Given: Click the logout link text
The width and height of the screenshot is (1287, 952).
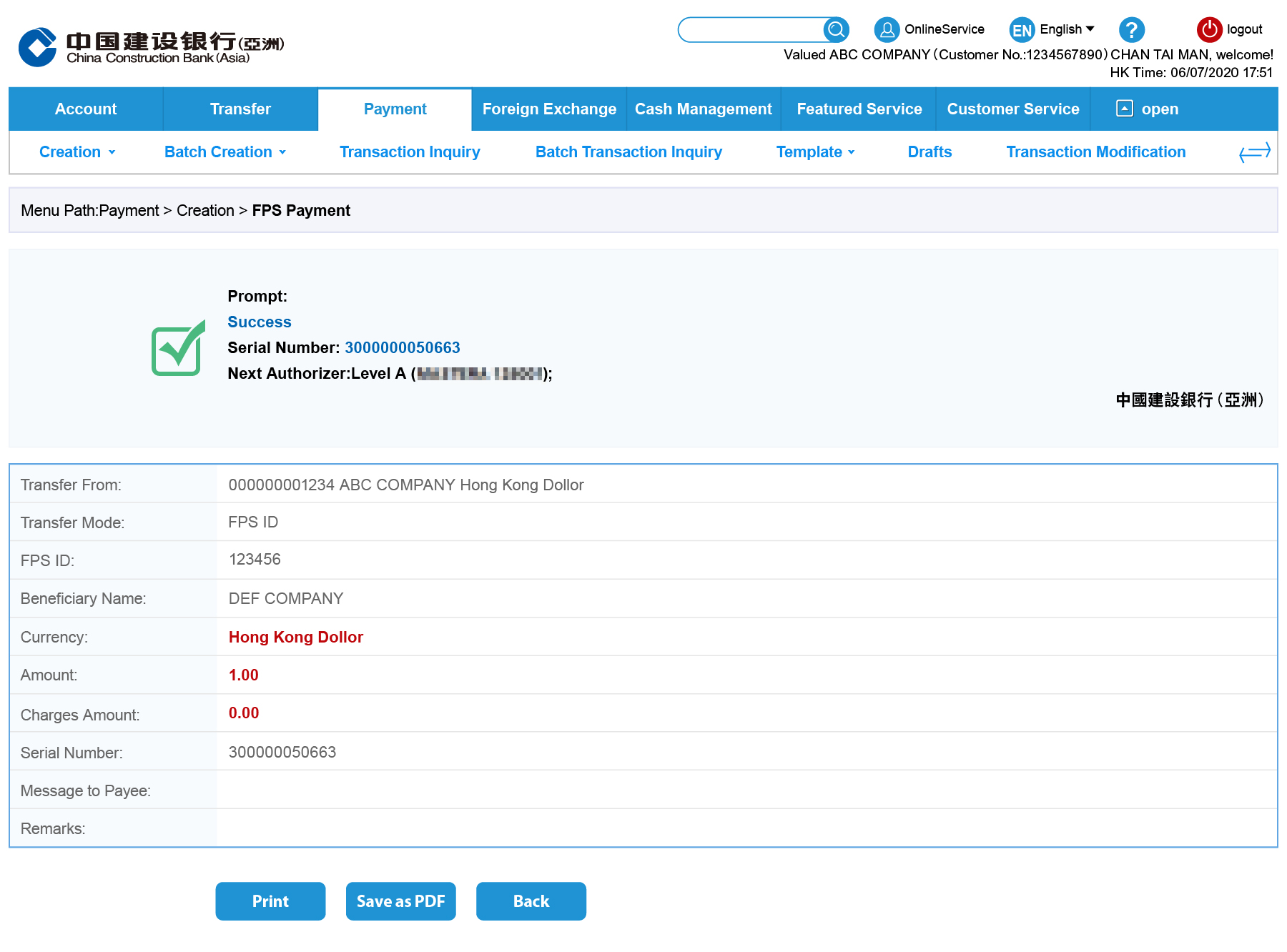Looking at the screenshot, I should click(x=1245, y=29).
